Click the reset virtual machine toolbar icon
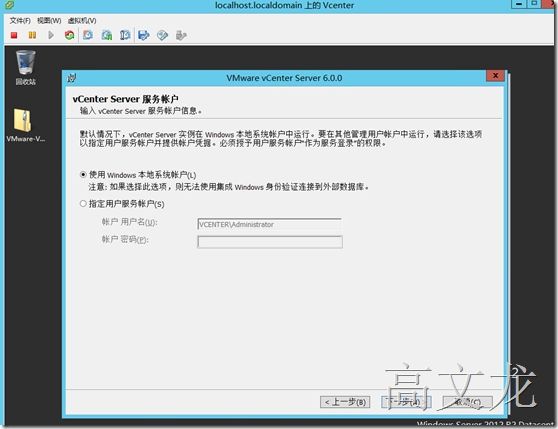 coord(69,35)
